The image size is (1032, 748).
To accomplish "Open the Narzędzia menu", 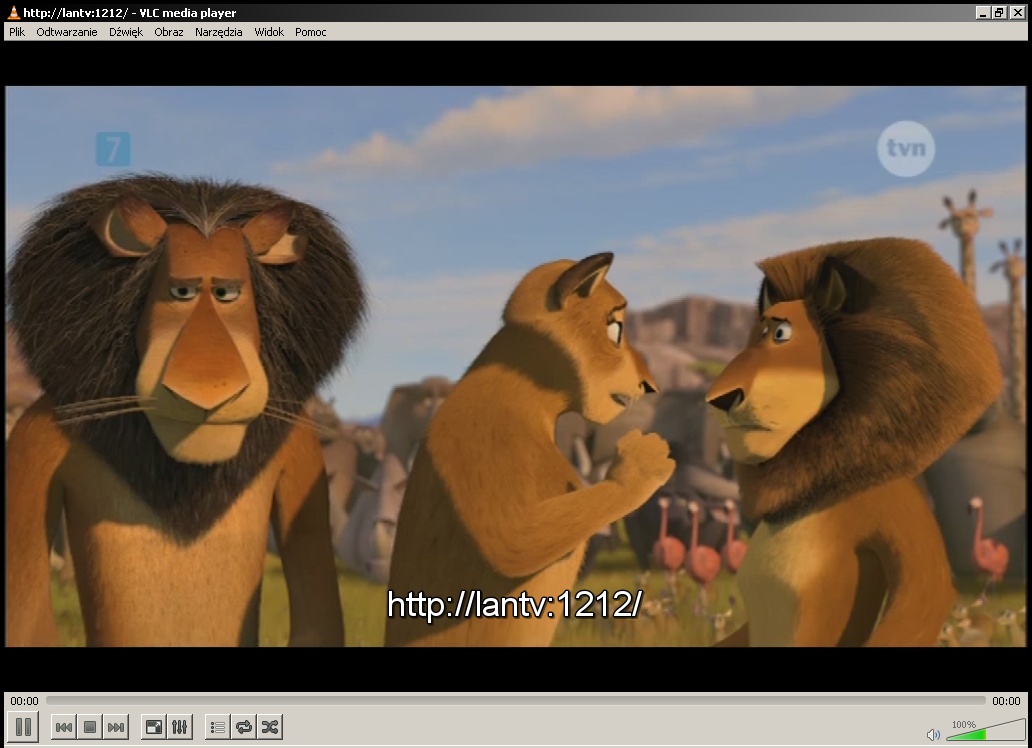I will [x=219, y=32].
